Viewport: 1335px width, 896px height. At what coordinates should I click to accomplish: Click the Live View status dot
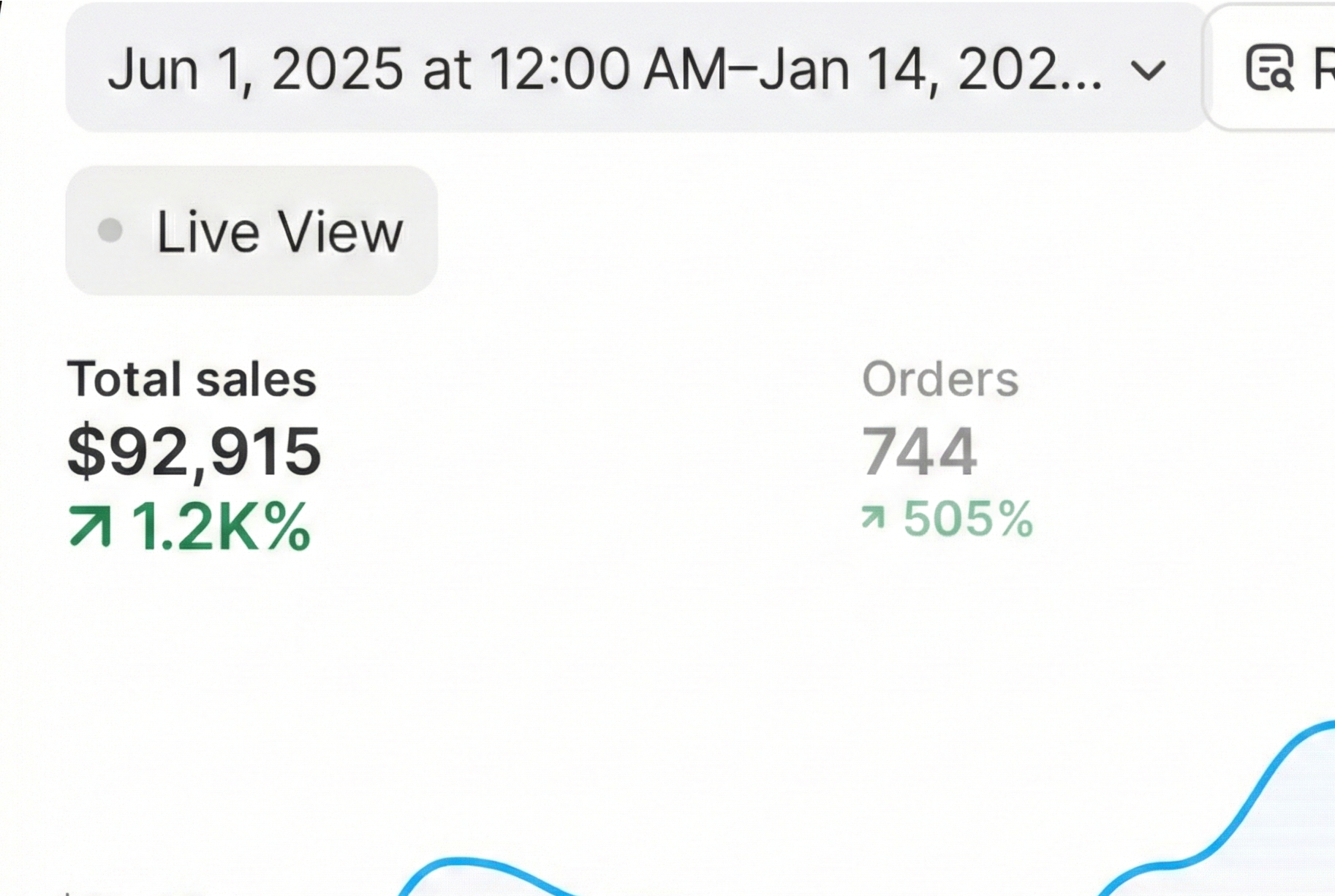111,230
